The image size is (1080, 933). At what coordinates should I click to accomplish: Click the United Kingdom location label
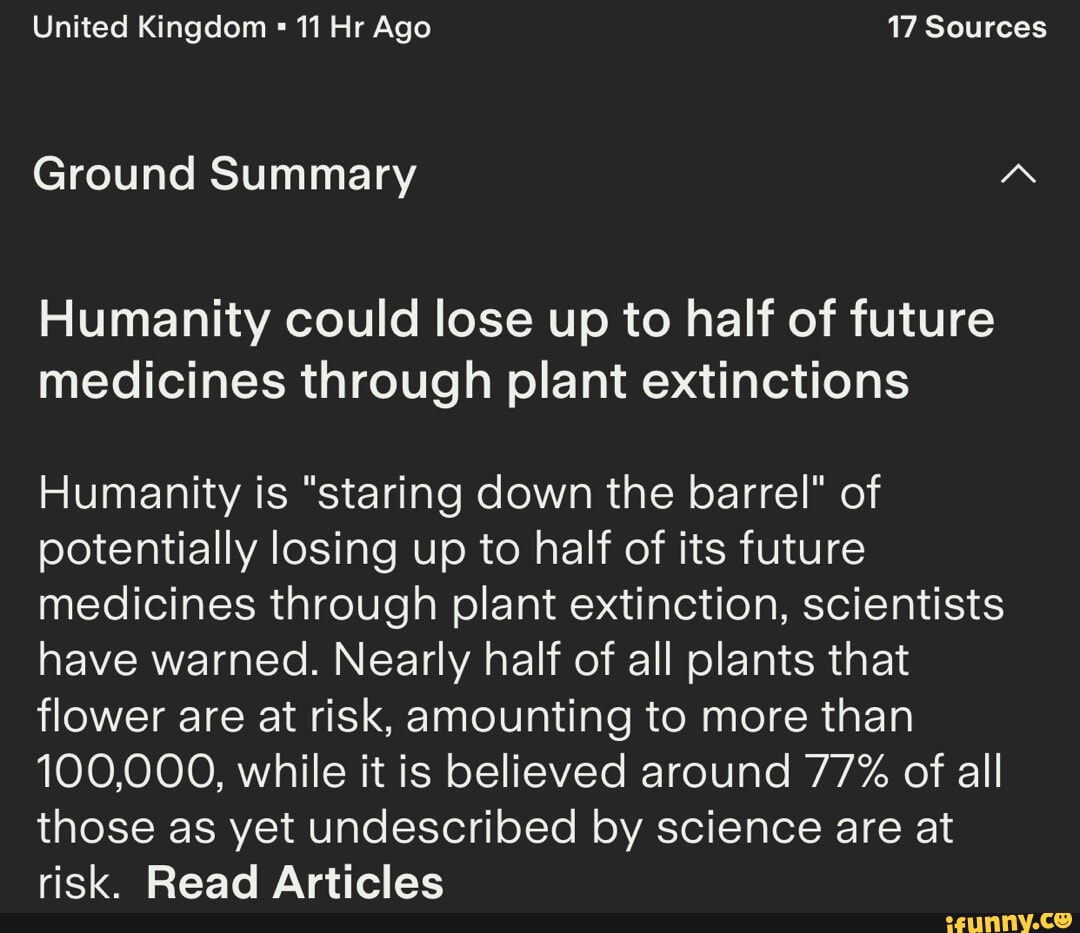[148, 27]
